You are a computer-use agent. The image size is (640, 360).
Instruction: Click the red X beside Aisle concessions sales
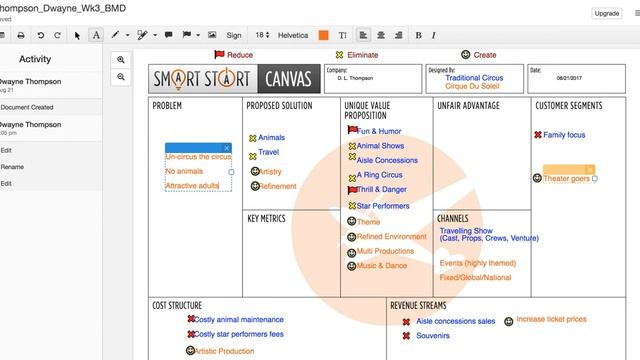pyautogui.click(x=406, y=322)
